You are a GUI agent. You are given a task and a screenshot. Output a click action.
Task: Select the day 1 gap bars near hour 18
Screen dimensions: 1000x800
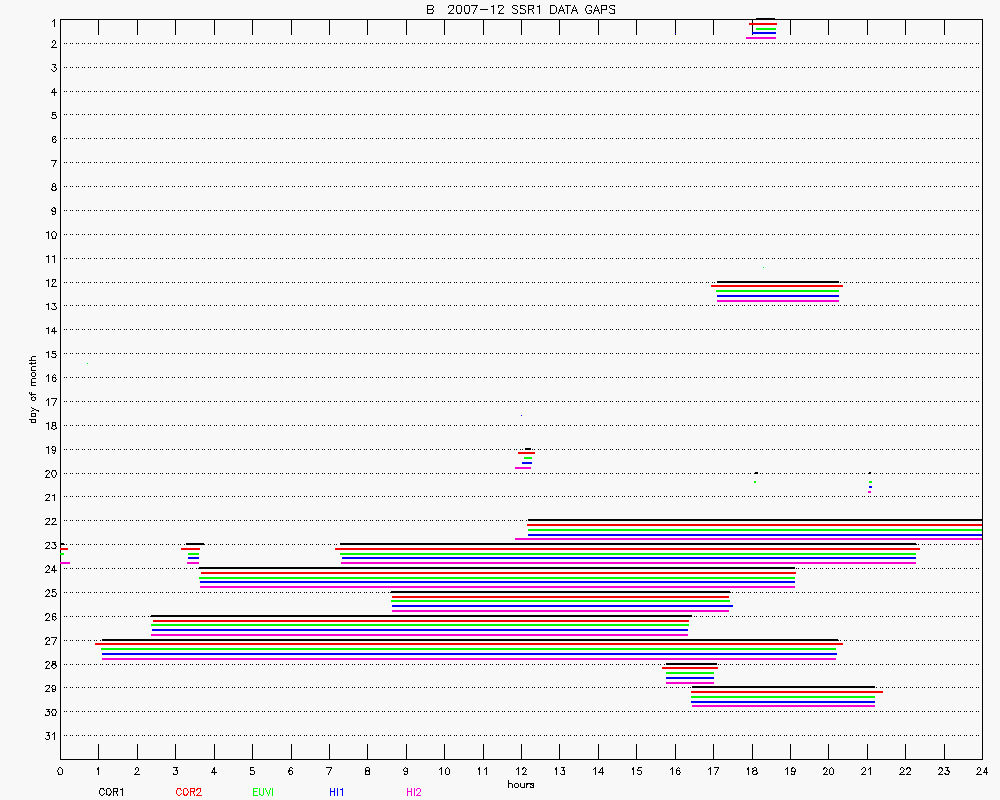[x=762, y=29]
